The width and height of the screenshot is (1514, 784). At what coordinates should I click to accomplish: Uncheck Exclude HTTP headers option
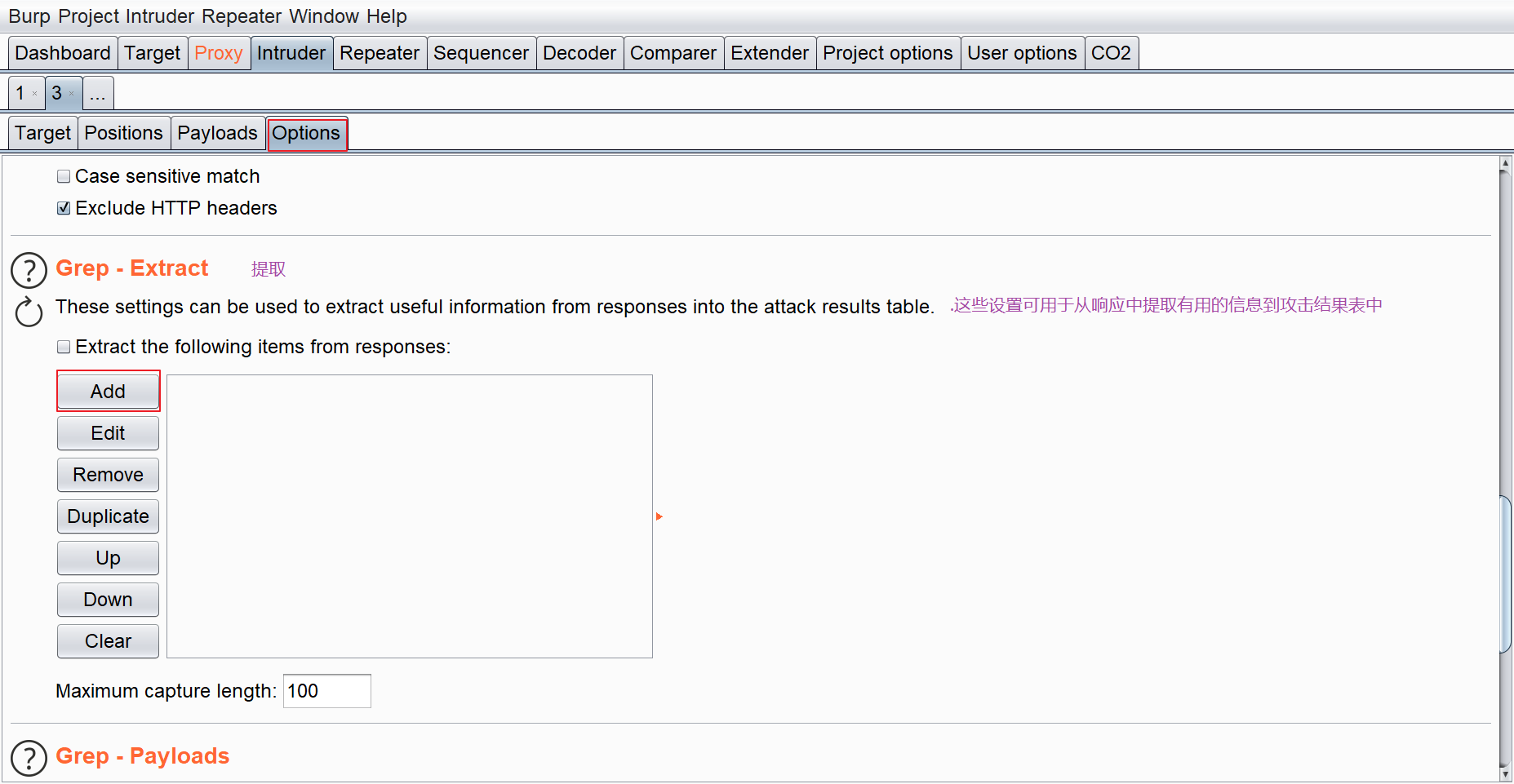point(64,209)
